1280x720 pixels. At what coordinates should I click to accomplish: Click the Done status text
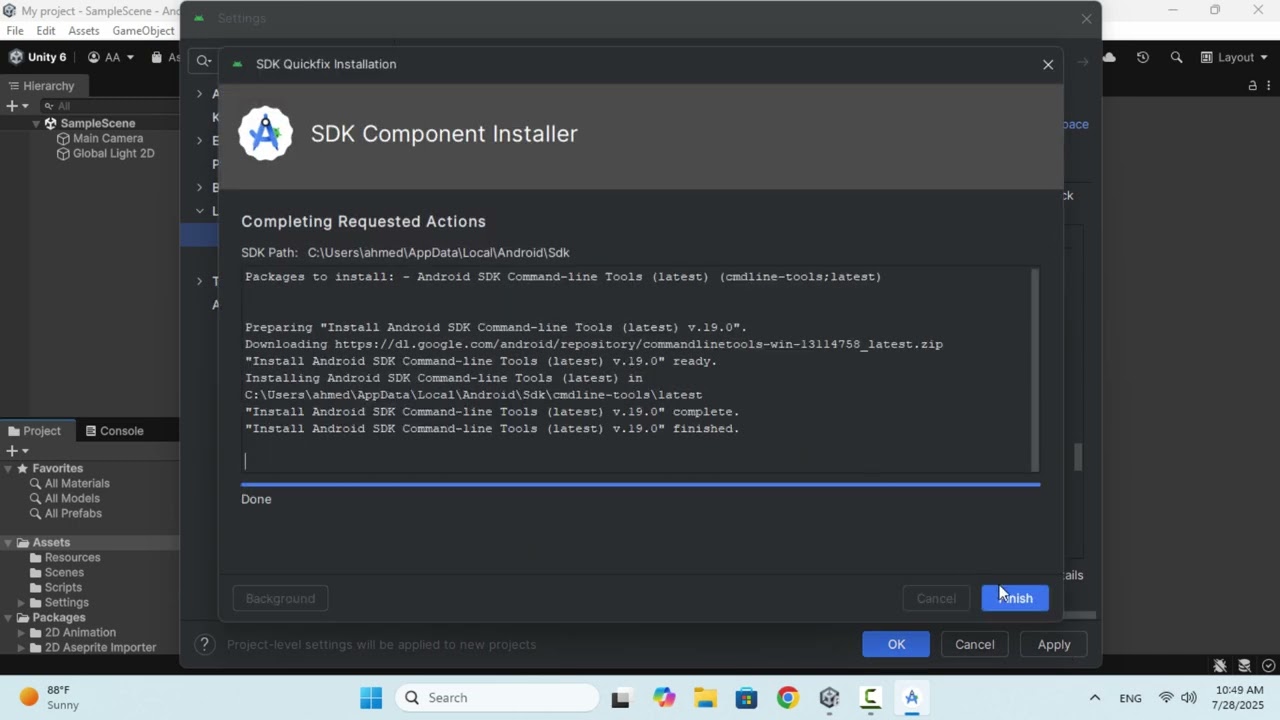coord(256,499)
